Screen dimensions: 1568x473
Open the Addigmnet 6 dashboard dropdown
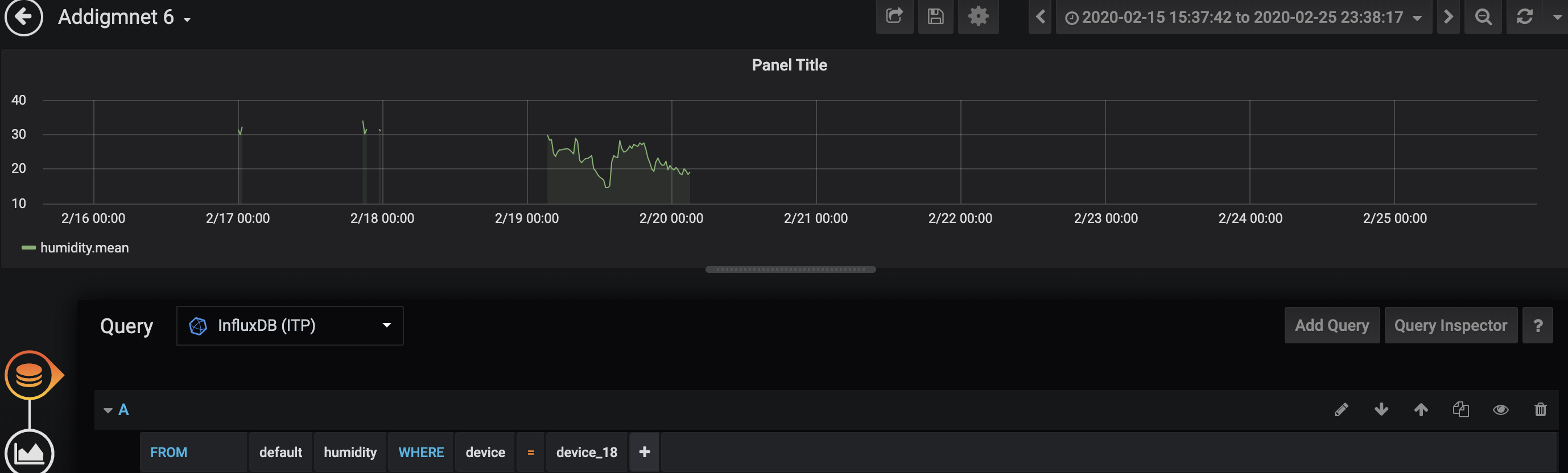point(124,17)
